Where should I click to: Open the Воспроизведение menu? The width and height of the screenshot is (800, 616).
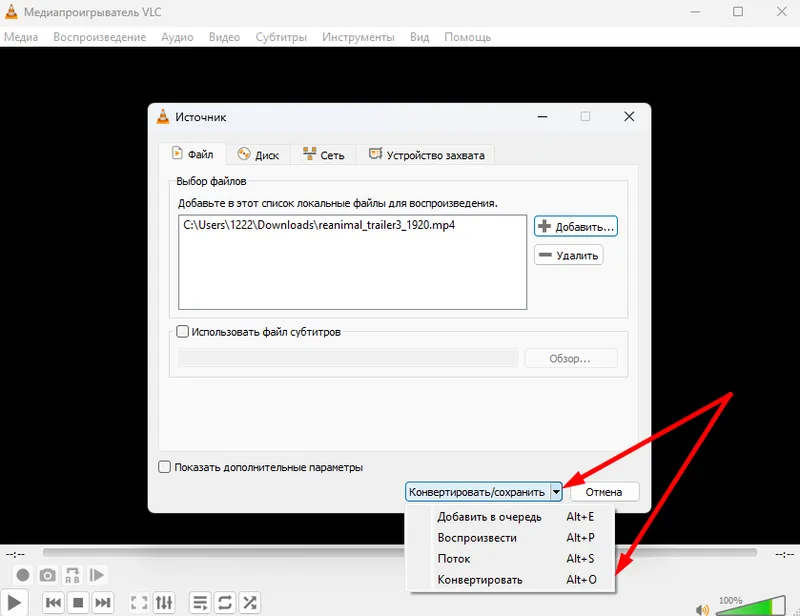tap(99, 37)
